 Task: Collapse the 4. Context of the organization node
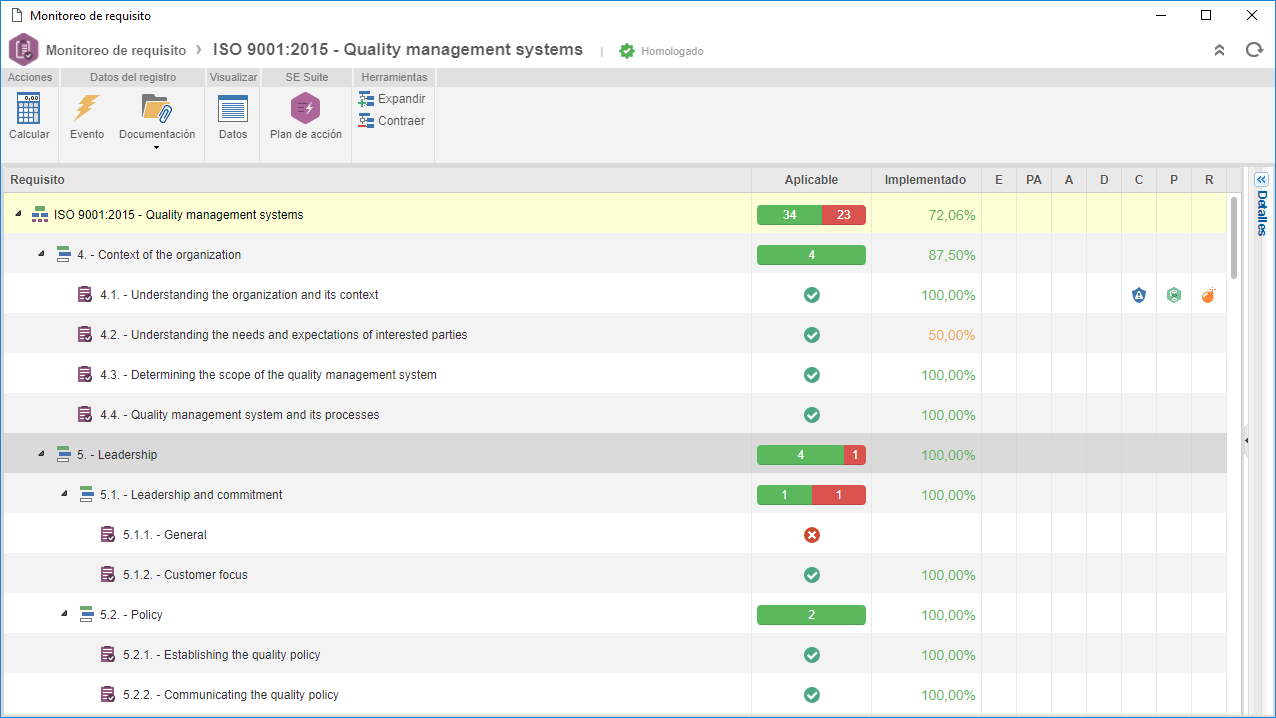(x=41, y=254)
